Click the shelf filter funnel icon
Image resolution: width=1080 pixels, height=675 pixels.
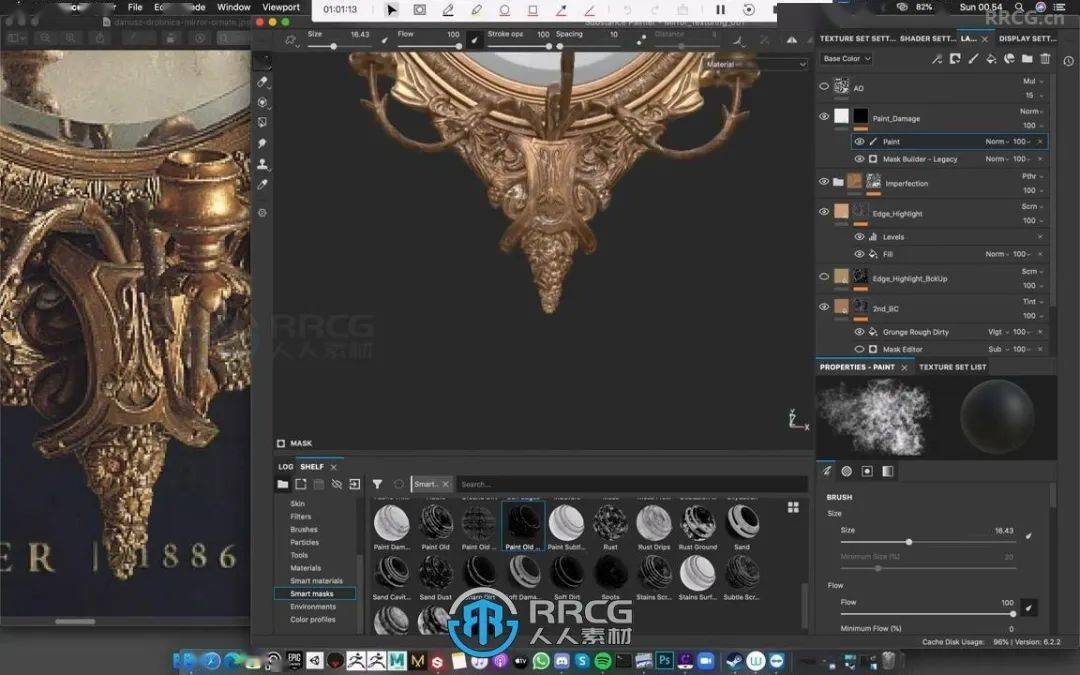[x=378, y=484]
